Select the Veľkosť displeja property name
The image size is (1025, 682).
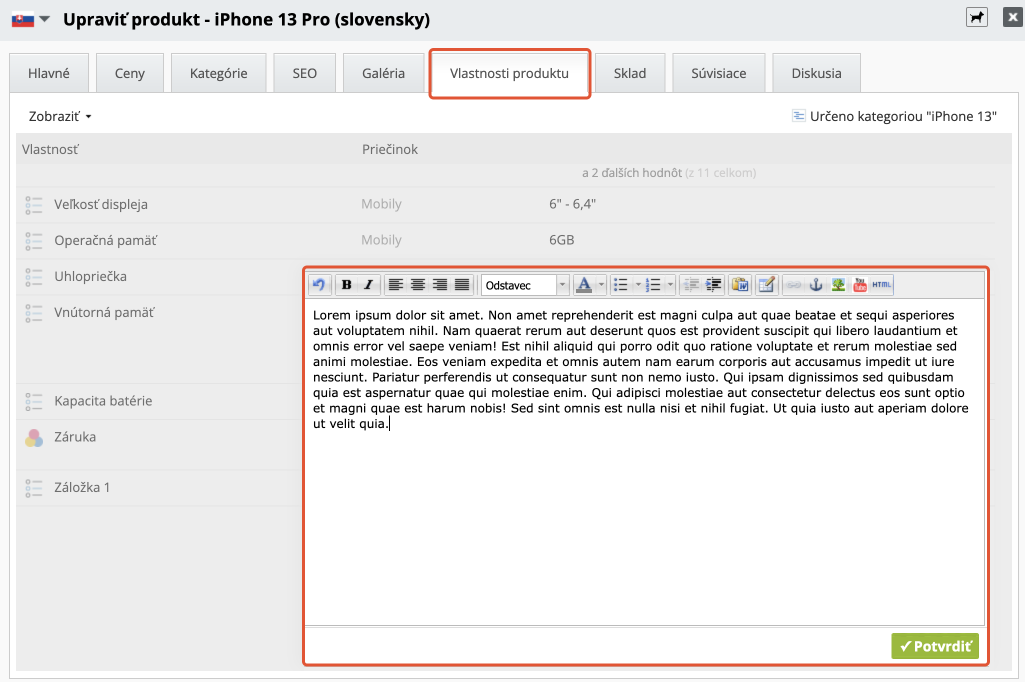[101, 205]
